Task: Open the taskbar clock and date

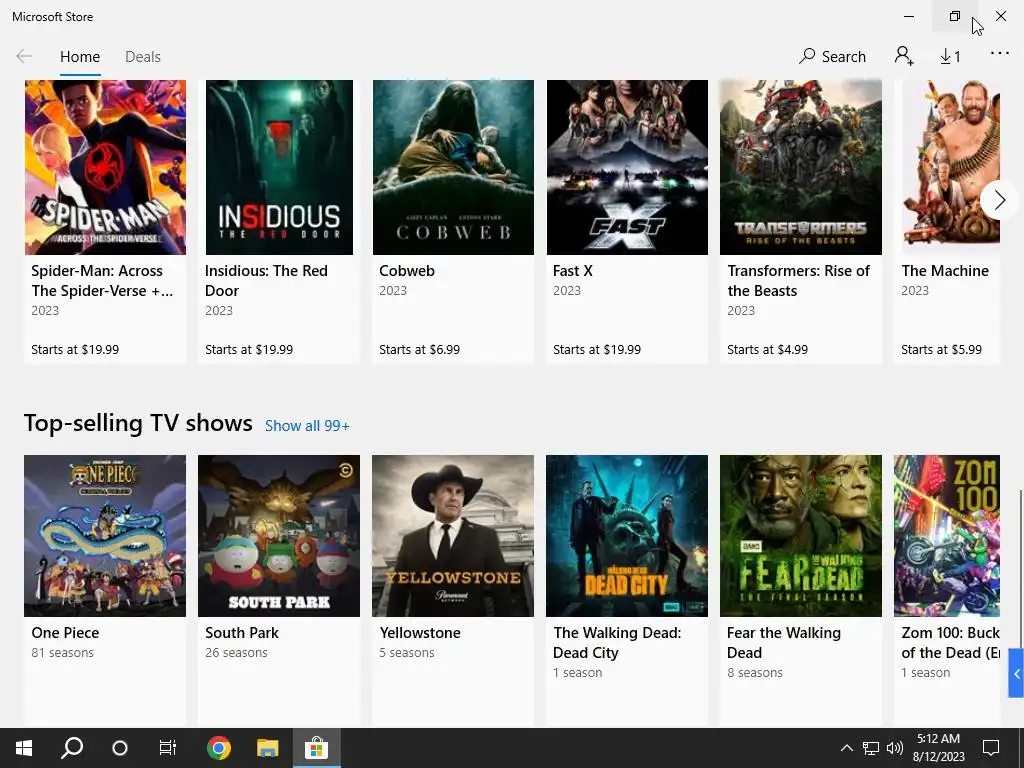Action: coord(938,748)
